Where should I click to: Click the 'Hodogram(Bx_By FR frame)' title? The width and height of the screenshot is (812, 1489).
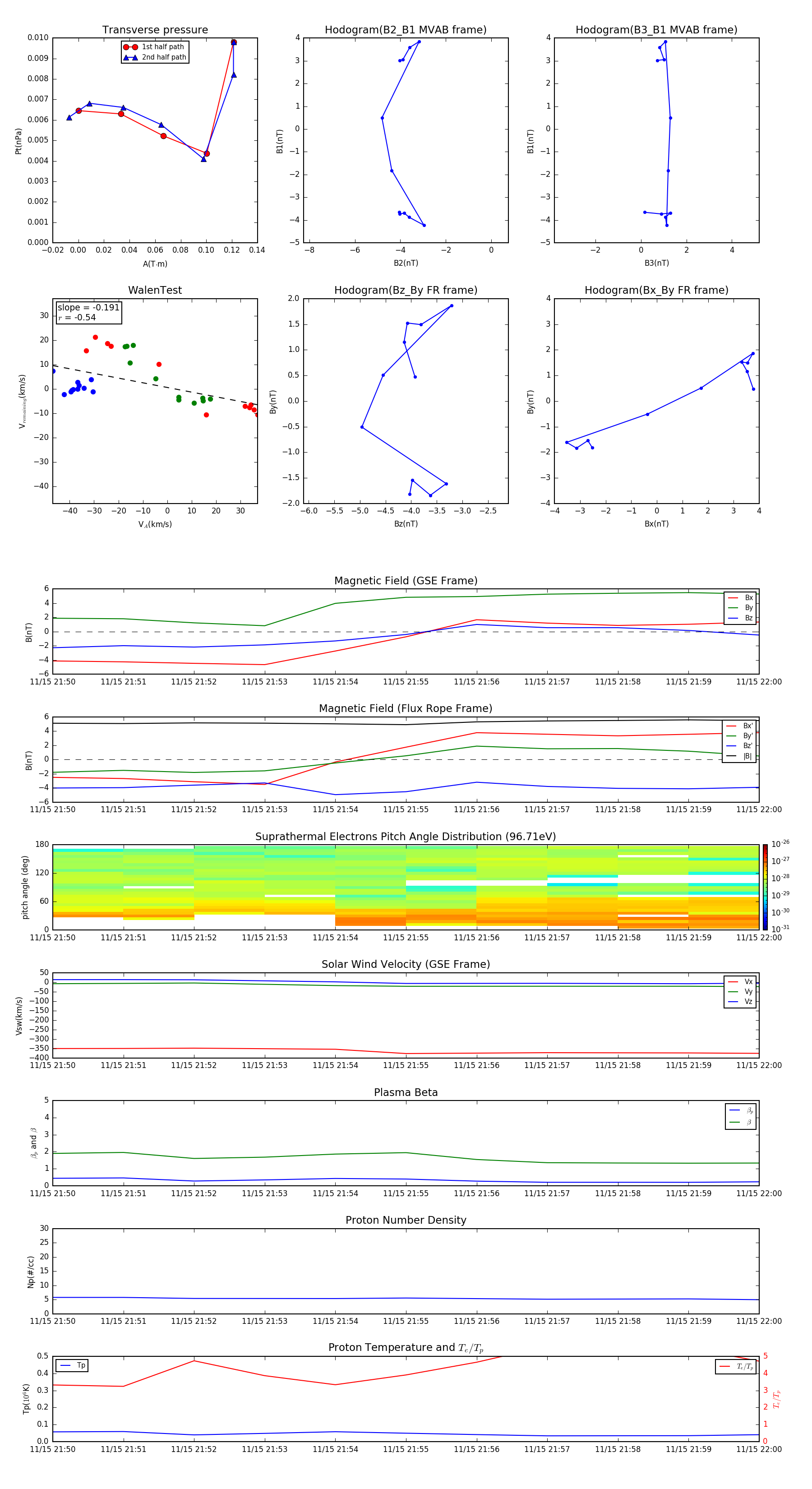(x=656, y=290)
